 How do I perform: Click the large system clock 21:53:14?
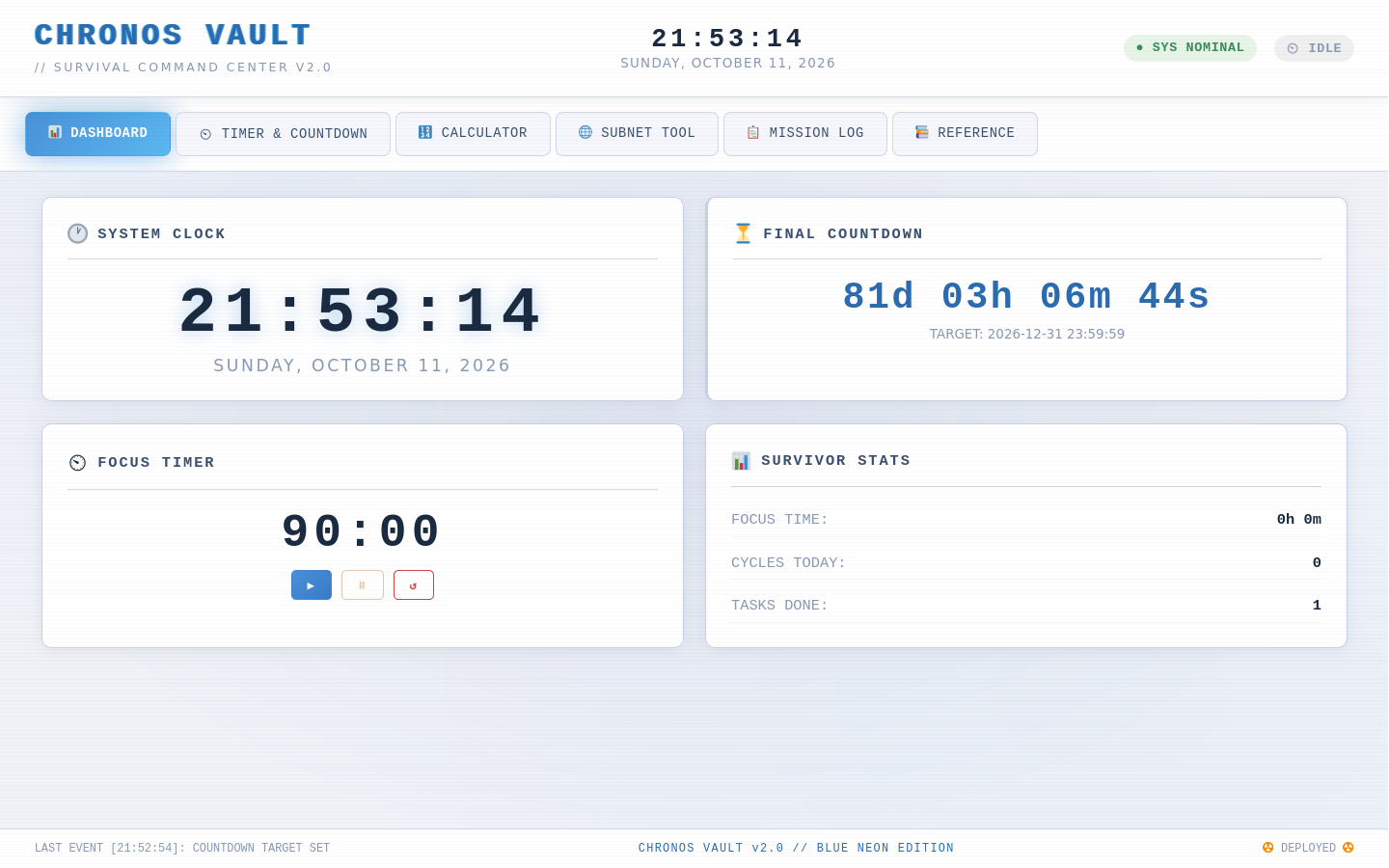click(x=362, y=312)
